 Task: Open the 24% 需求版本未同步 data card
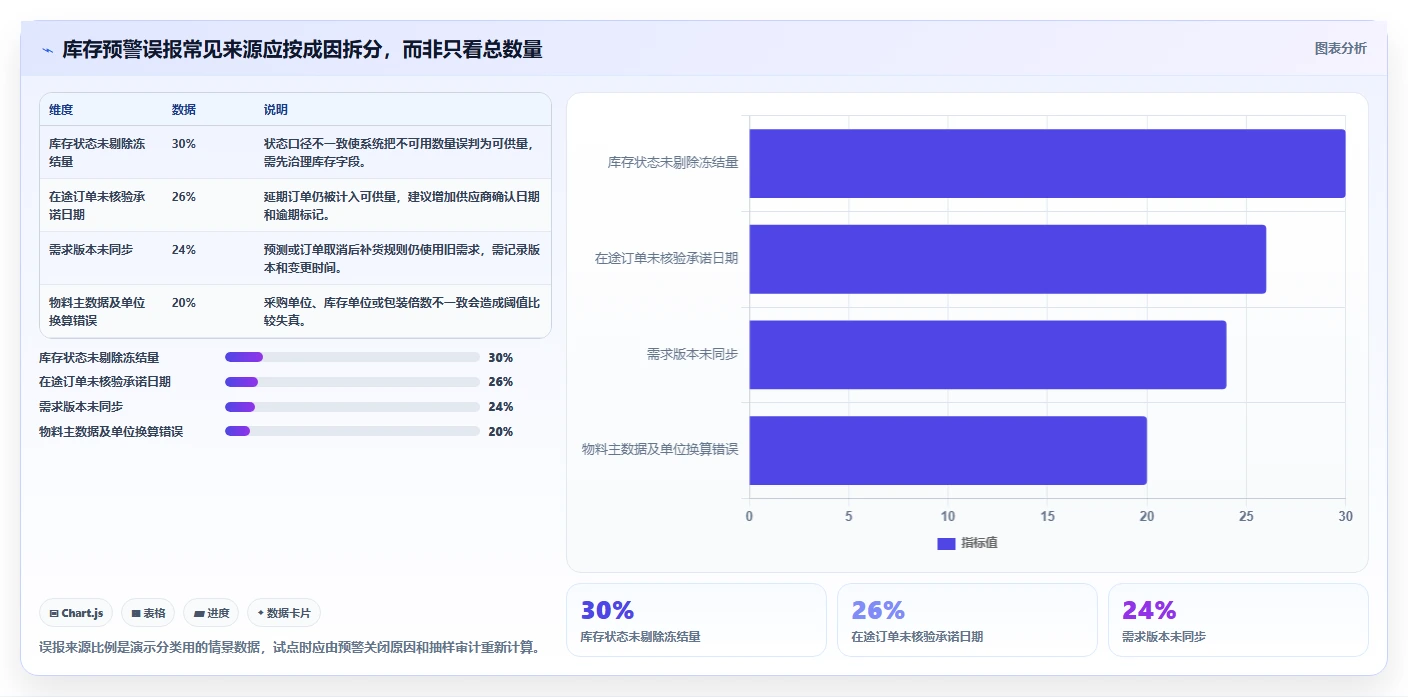tap(1238, 620)
